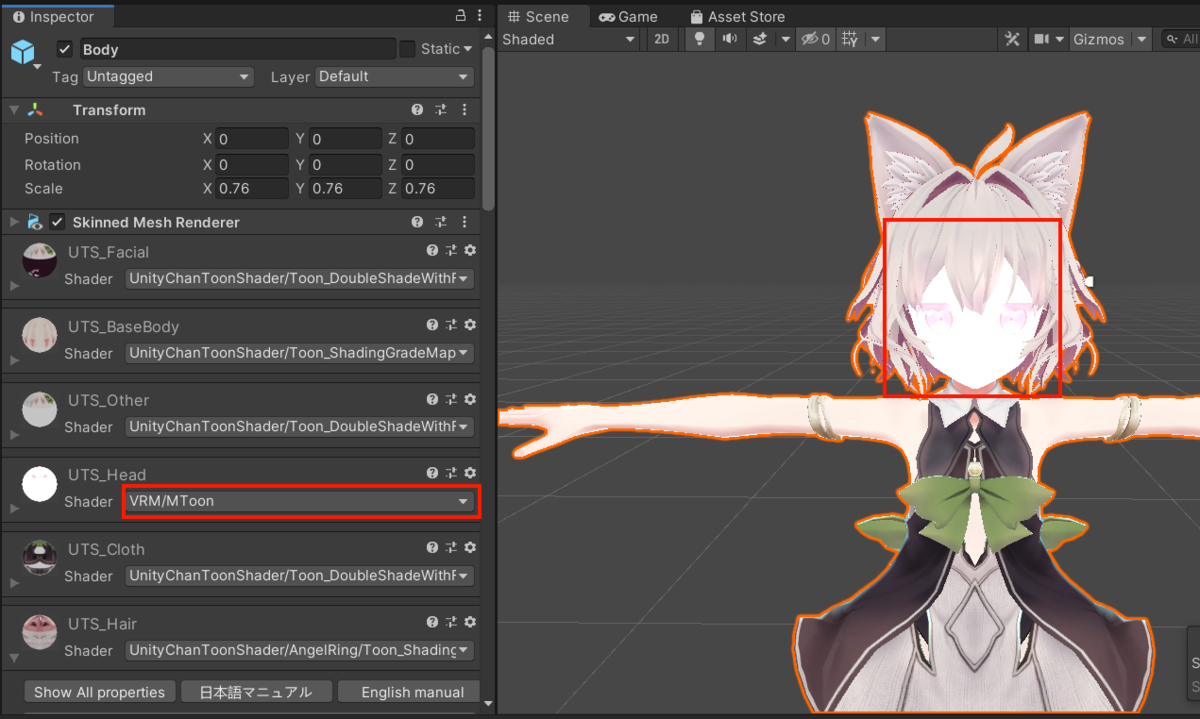Image resolution: width=1200 pixels, height=719 pixels.
Task: Open the UTS_BaseBody shader dropdown
Action: [299, 353]
